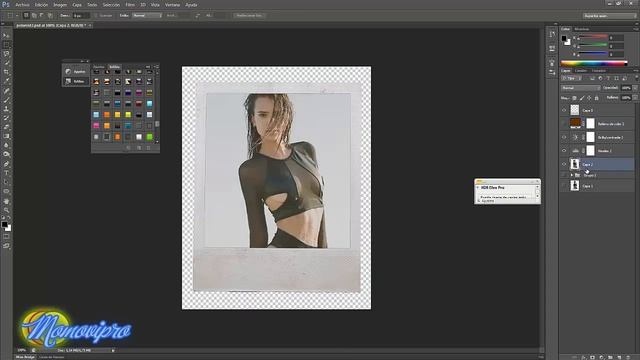Open the tool preset picker arrow
This screenshot has height=360, width=640.
[17, 16]
